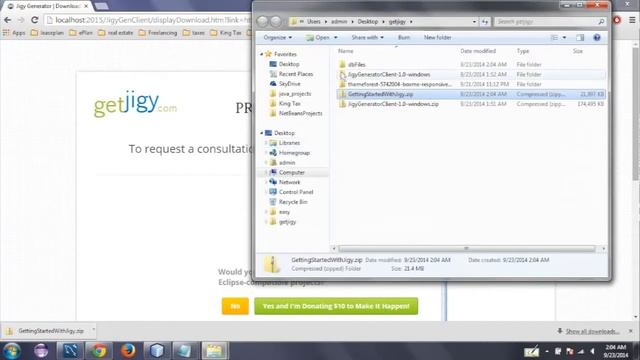Image resolution: width=640 pixels, height=360 pixels.
Task: Click Change your view icon in Explorer
Action: tap(554, 38)
